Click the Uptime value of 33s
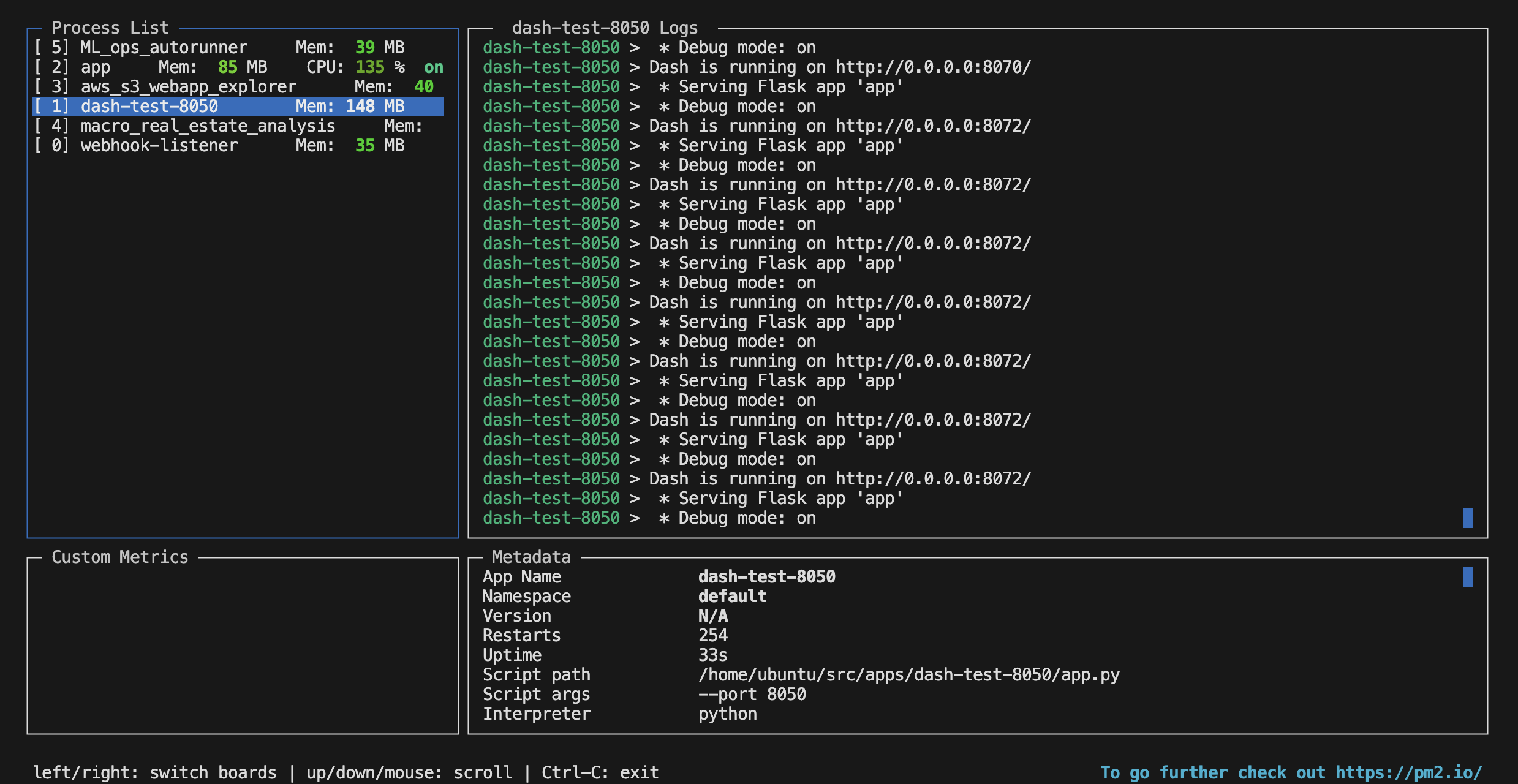The image size is (1518, 784). point(713,655)
